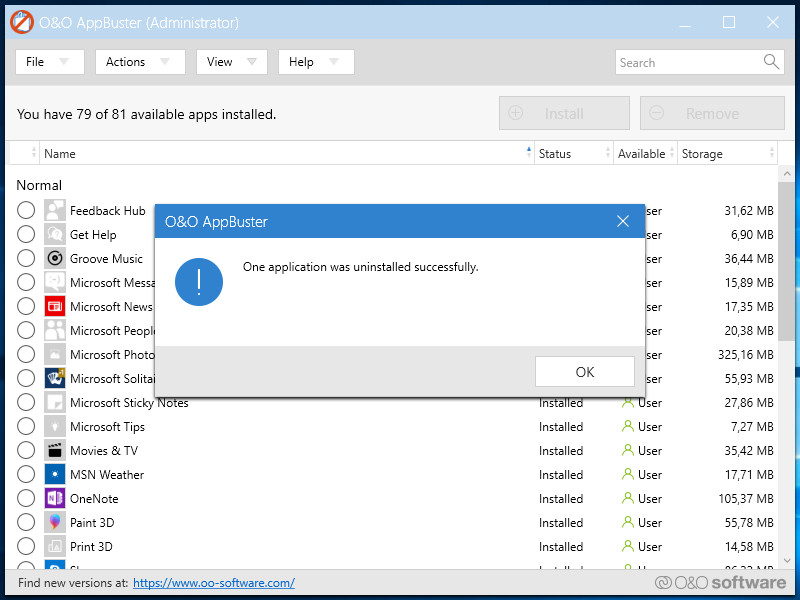800x600 pixels.
Task: Open the File dropdown menu
Action: coord(49,62)
